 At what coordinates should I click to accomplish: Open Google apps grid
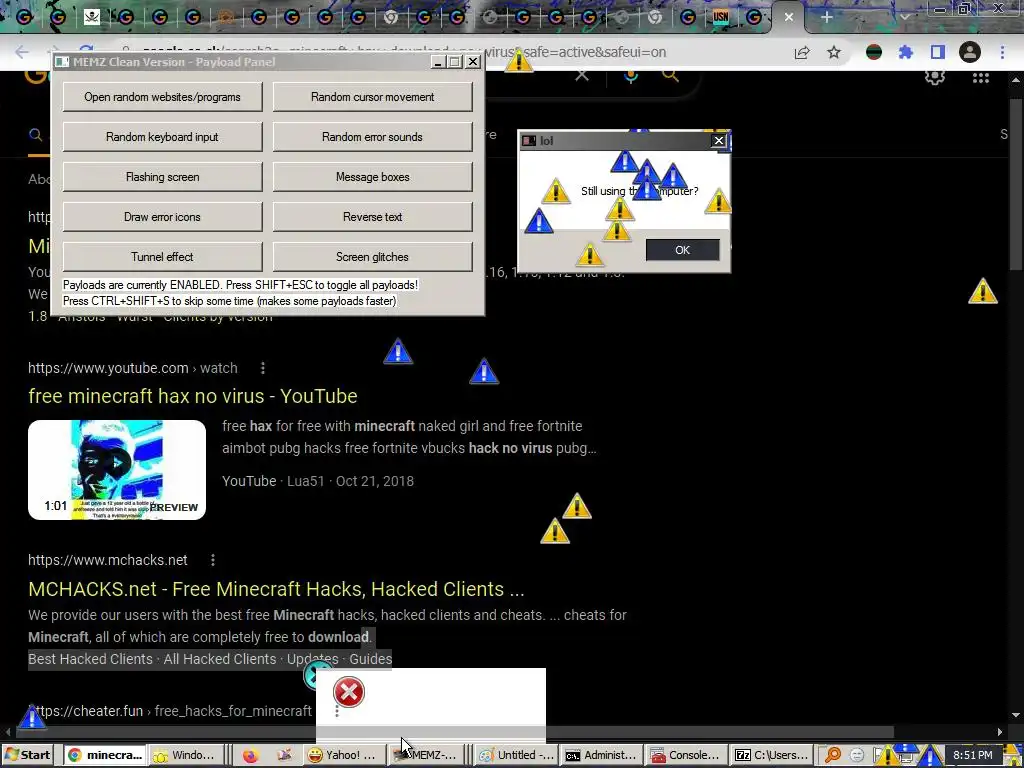coord(981,78)
